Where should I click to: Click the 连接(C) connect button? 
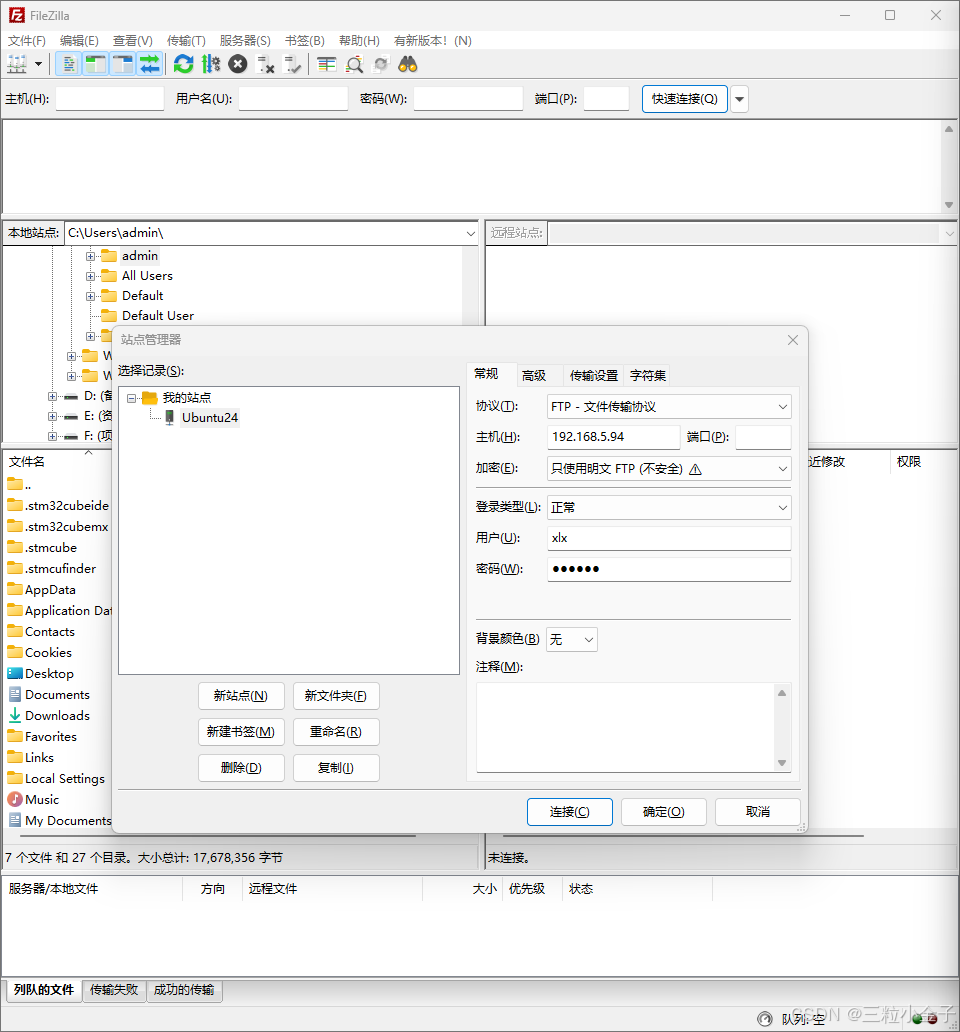tap(570, 812)
